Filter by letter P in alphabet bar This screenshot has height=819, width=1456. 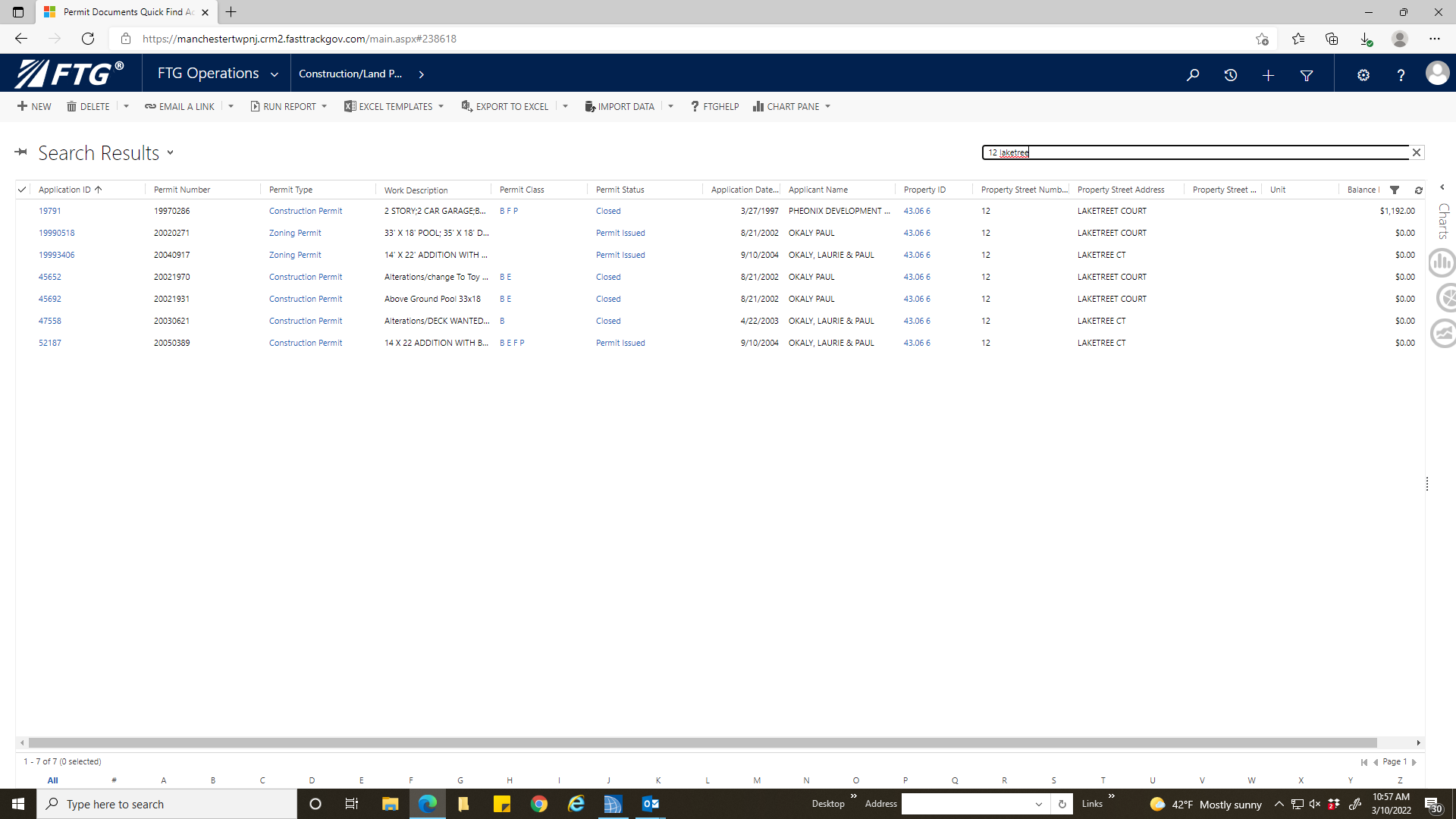click(x=905, y=780)
